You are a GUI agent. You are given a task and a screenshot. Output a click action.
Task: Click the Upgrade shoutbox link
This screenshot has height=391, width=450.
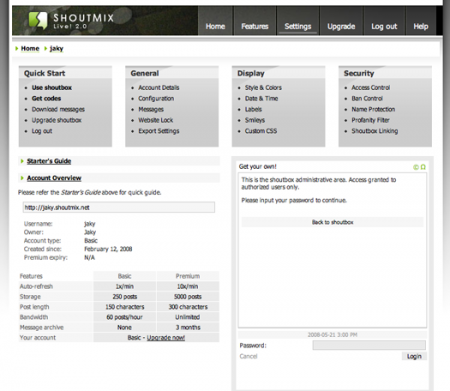tap(56, 120)
